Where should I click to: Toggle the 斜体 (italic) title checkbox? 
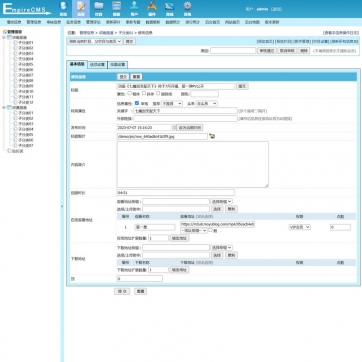pos(144,94)
